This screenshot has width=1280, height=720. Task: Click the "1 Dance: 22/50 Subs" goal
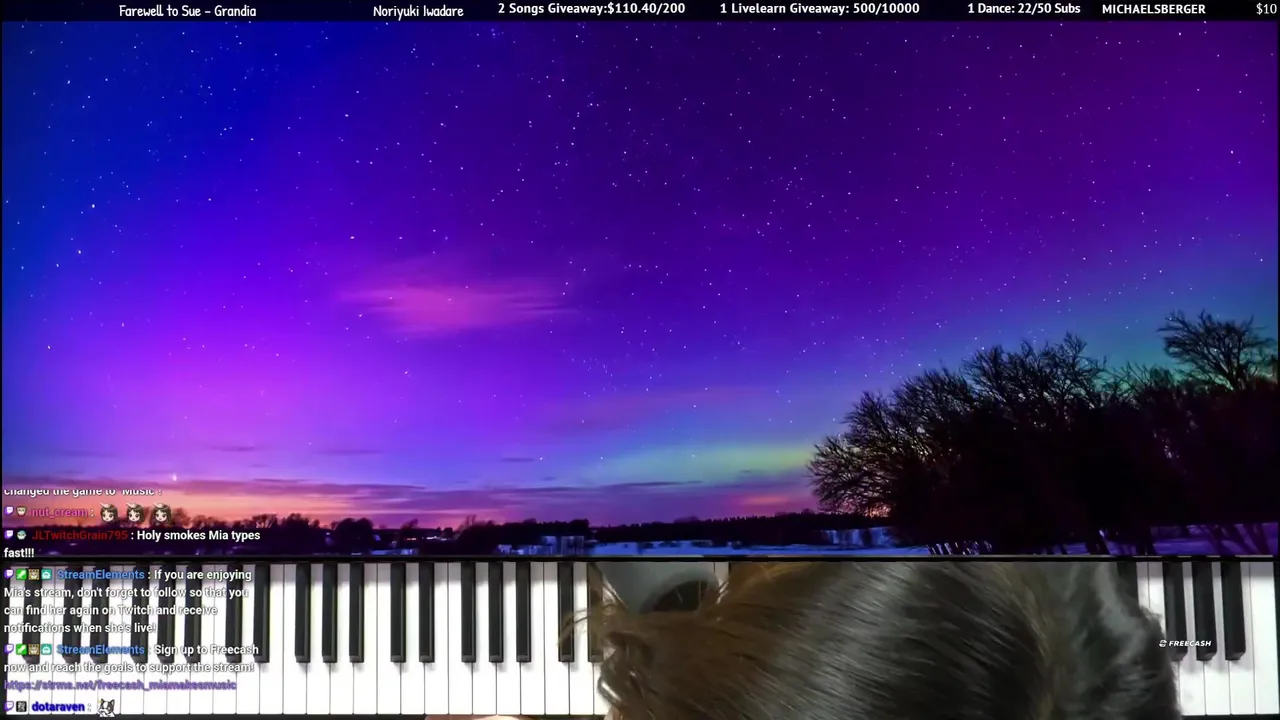pyautogui.click(x=1023, y=9)
